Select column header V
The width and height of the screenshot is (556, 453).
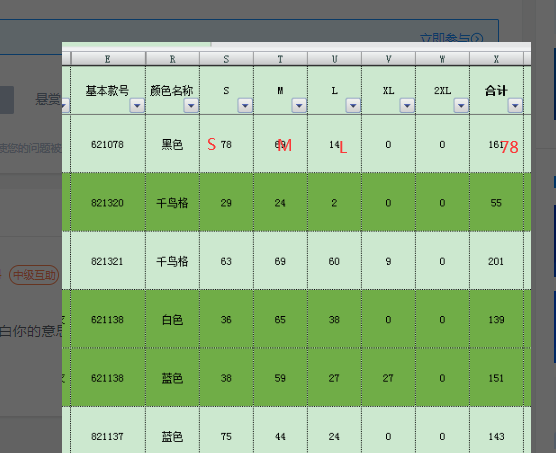click(x=388, y=59)
